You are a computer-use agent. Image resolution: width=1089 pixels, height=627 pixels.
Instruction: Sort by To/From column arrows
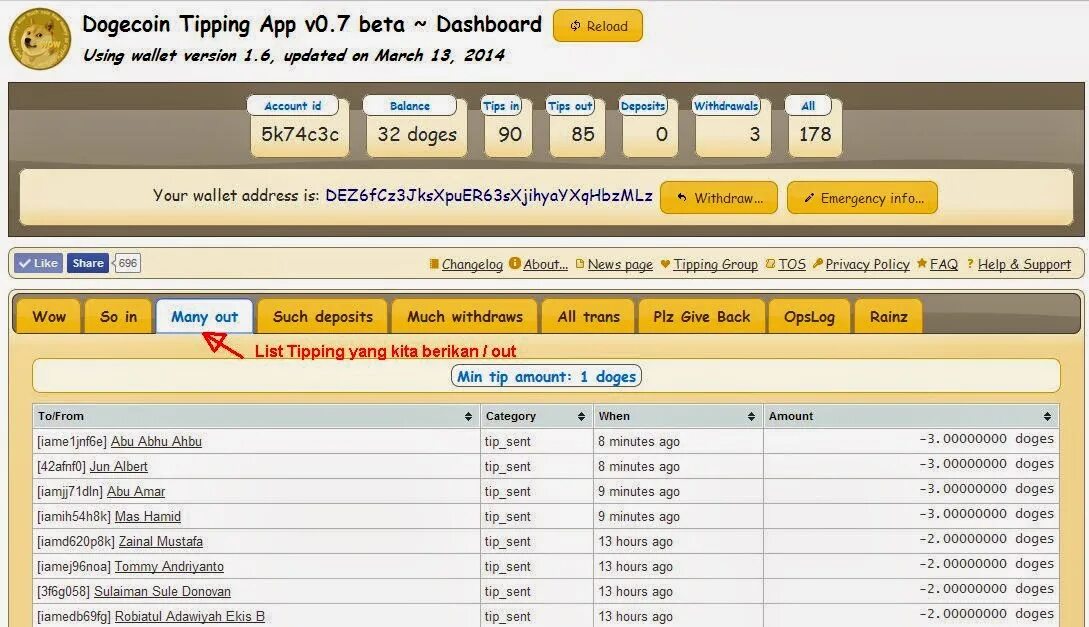coord(468,416)
